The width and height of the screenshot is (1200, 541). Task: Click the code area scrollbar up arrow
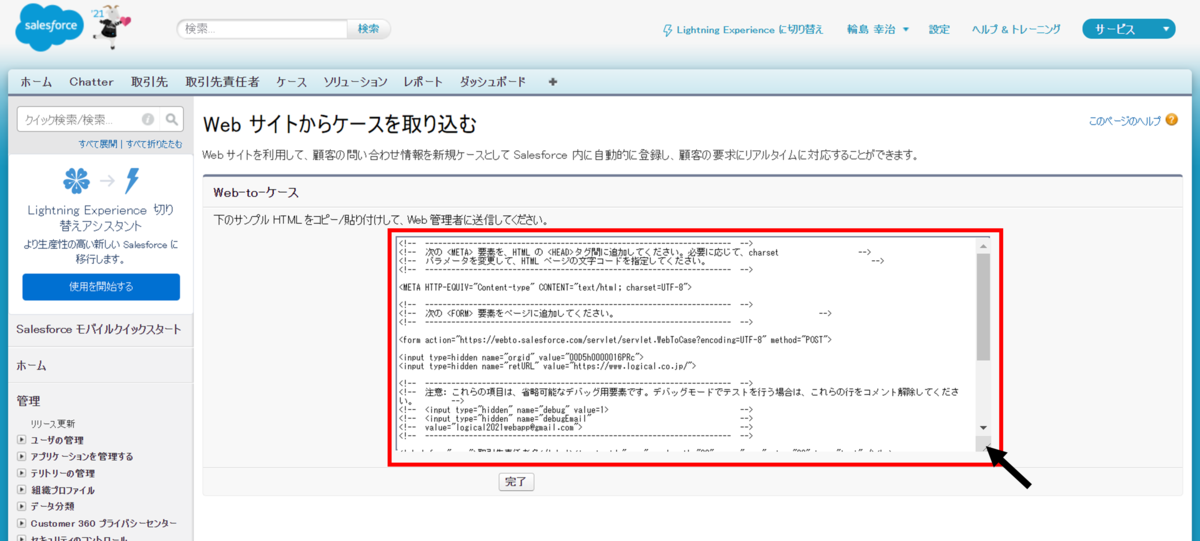coord(983,246)
